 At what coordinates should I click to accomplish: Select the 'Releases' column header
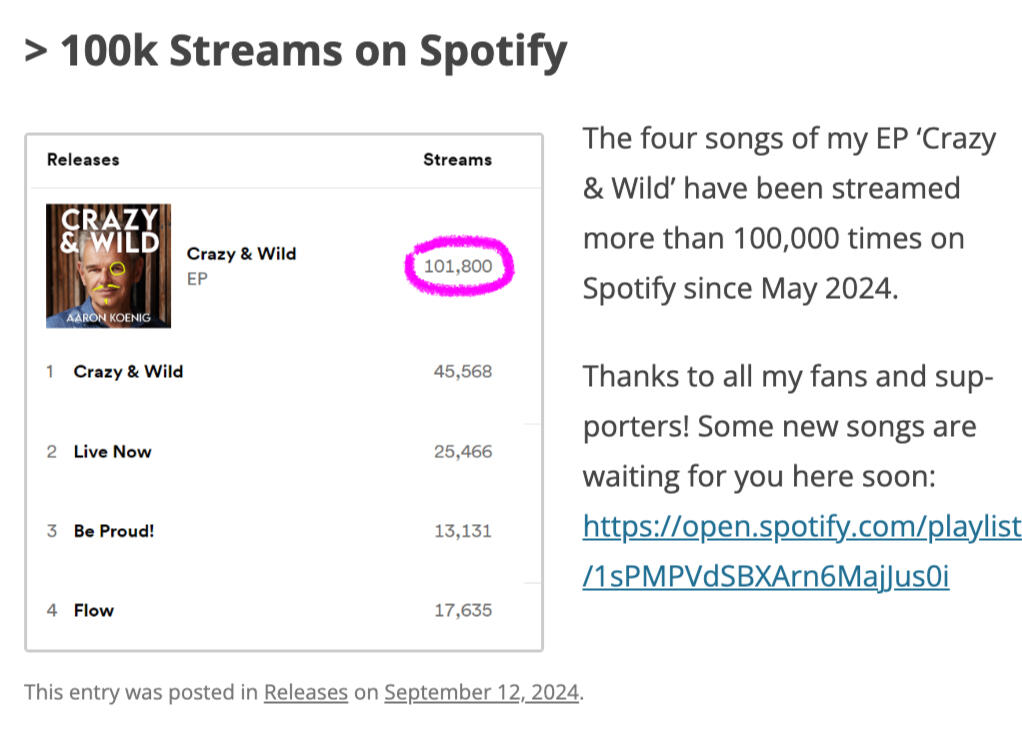click(x=83, y=160)
